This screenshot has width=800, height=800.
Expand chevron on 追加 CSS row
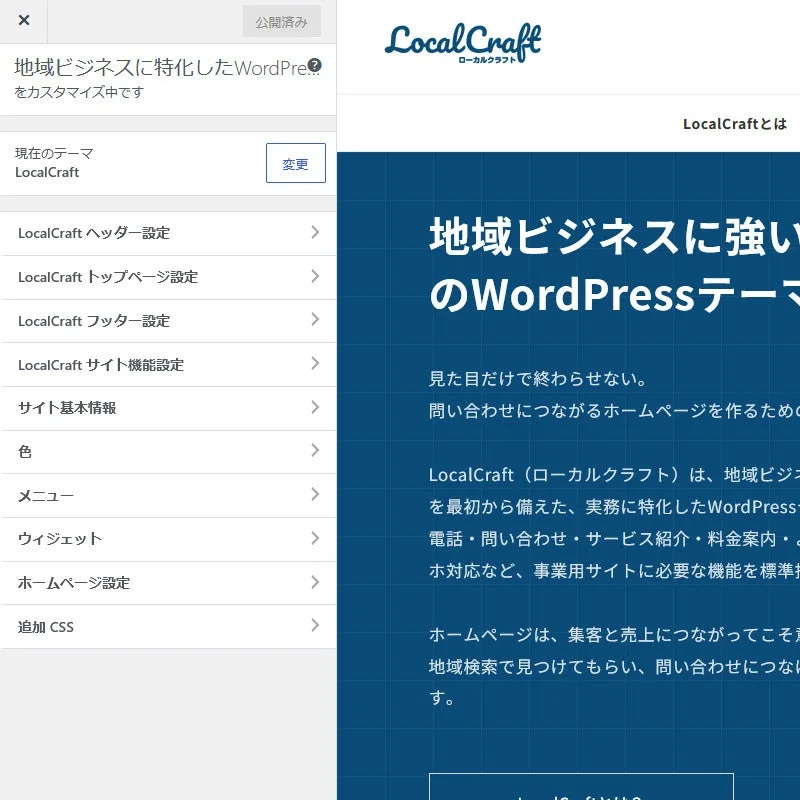click(x=315, y=626)
